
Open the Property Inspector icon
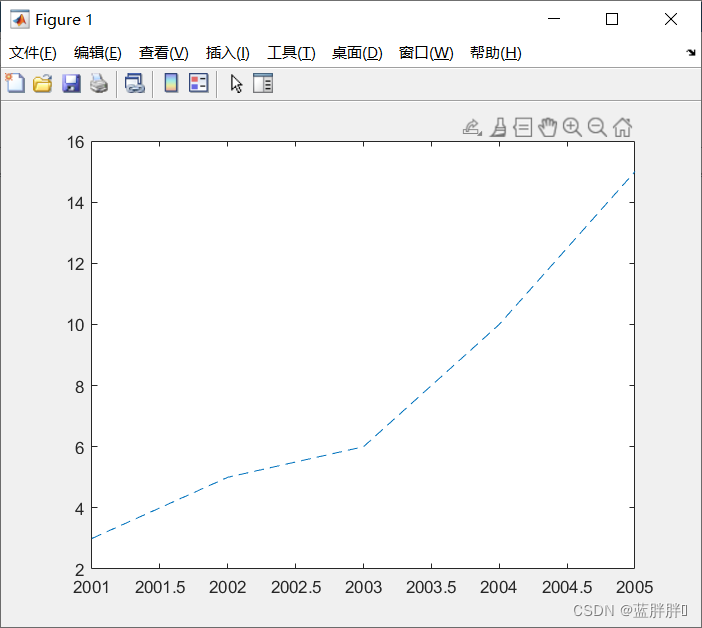point(263,83)
